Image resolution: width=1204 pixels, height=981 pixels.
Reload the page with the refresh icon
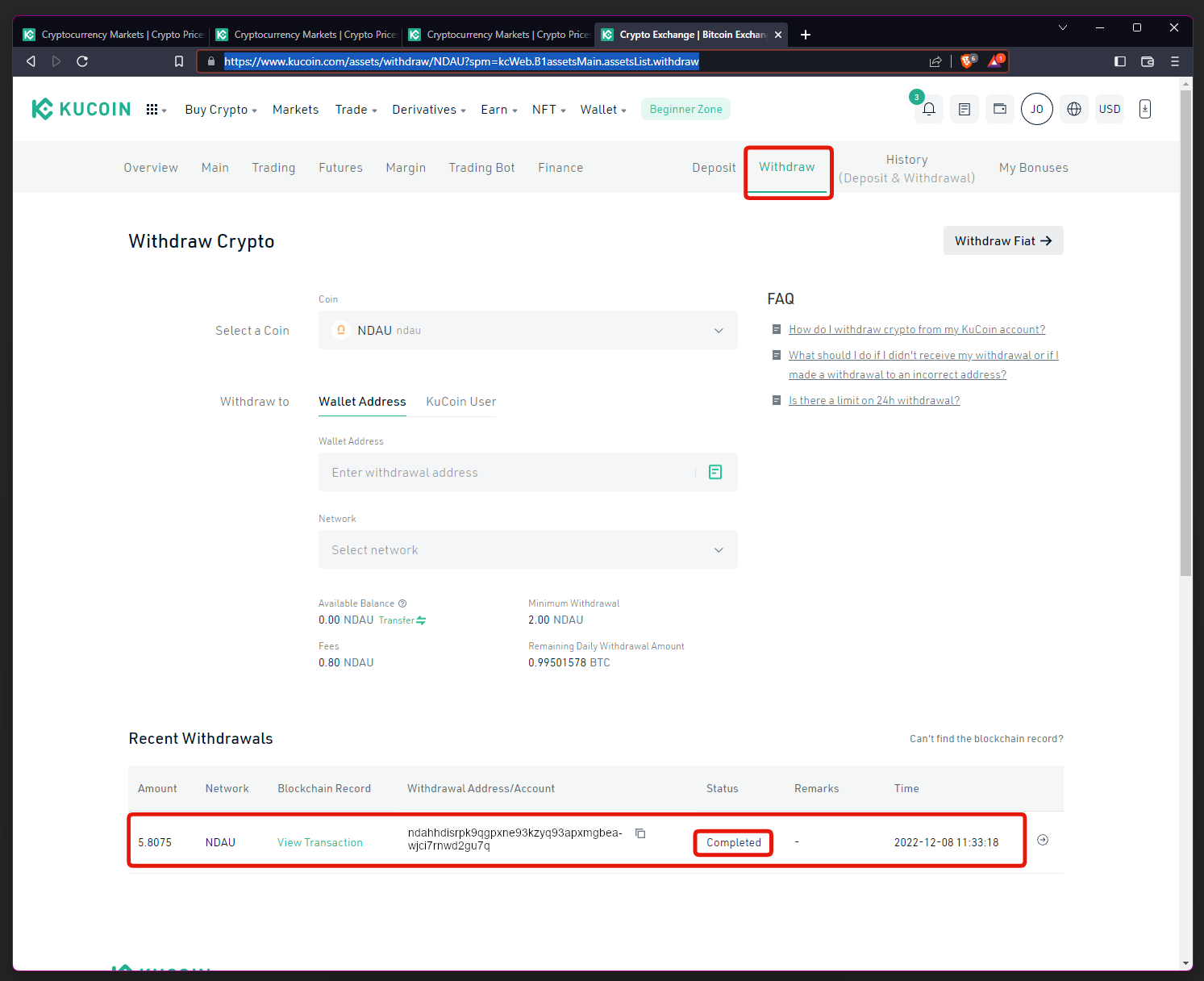(82, 61)
